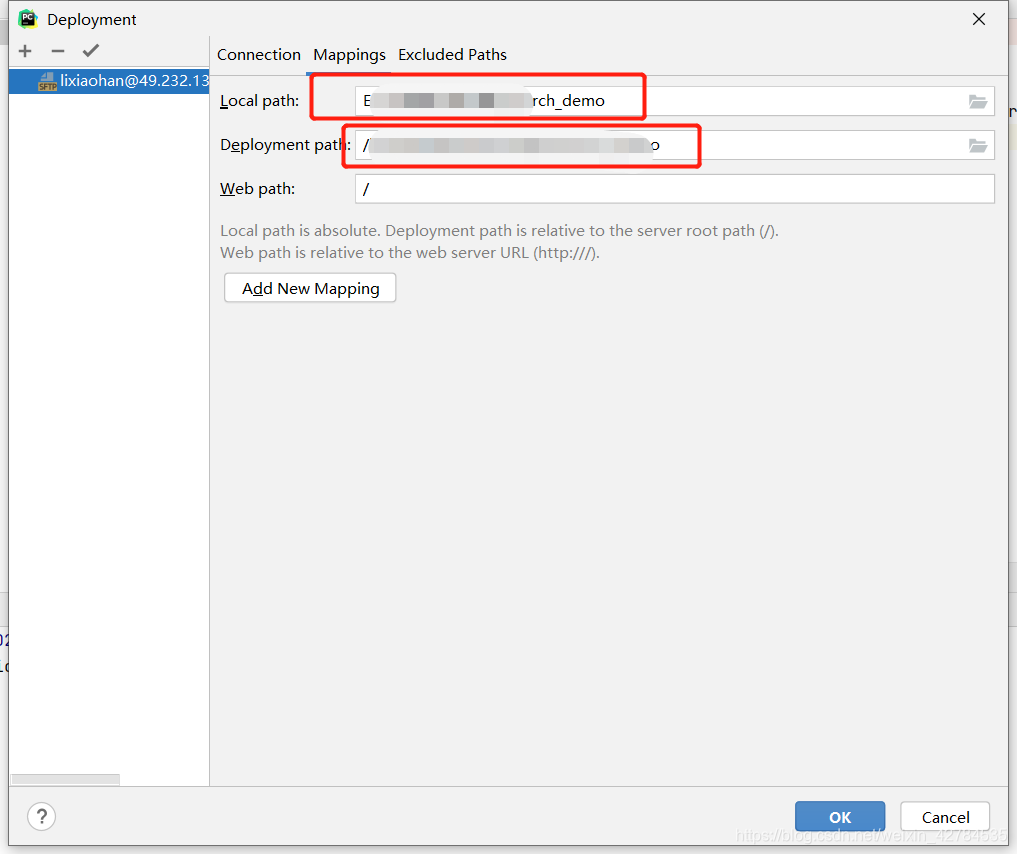The image size is (1017, 854).
Task: Open the Excluded Paths tab
Action: pyautogui.click(x=452, y=55)
